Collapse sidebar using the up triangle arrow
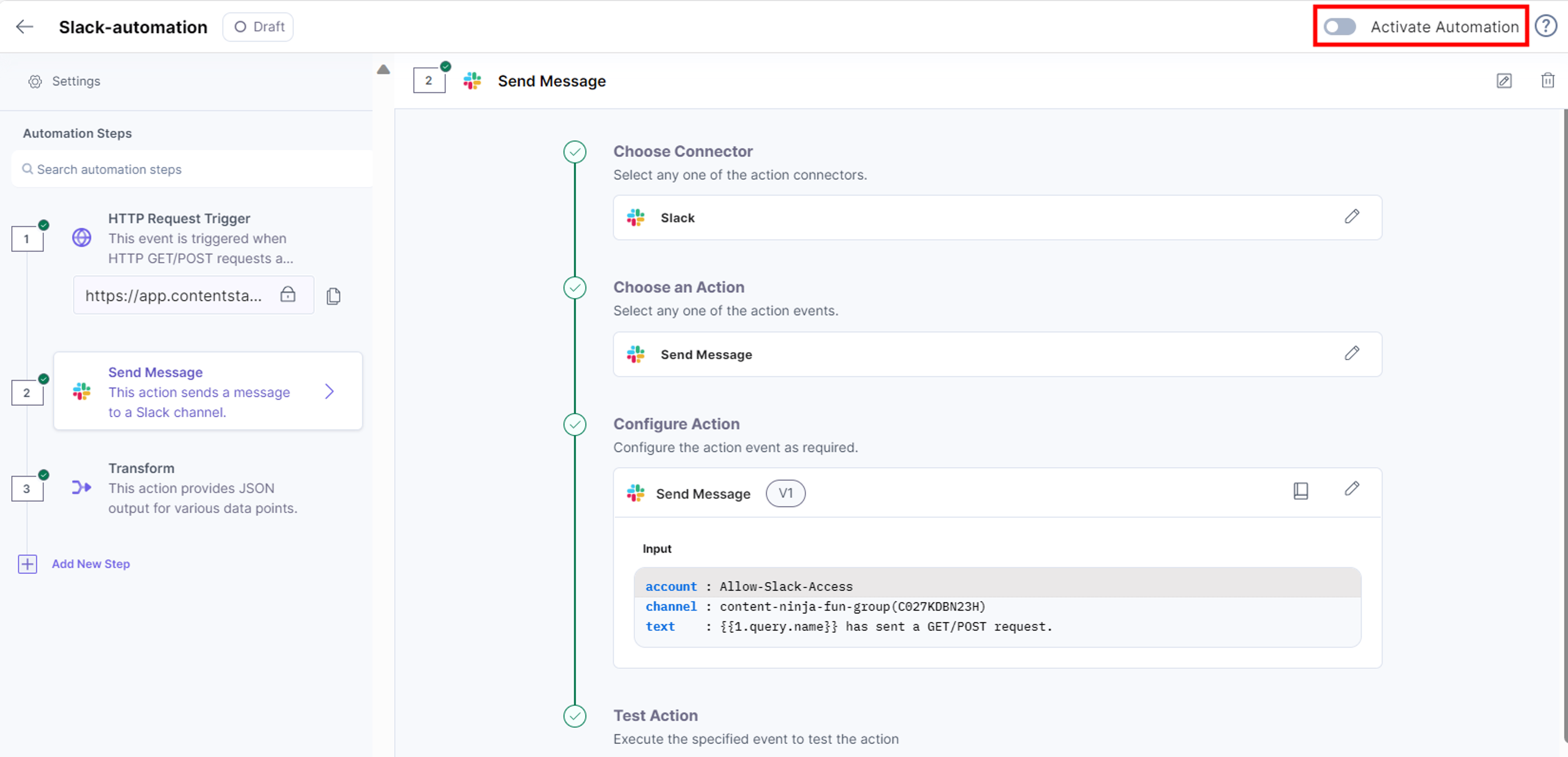The height and width of the screenshot is (757, 1568). click(383, 69)
